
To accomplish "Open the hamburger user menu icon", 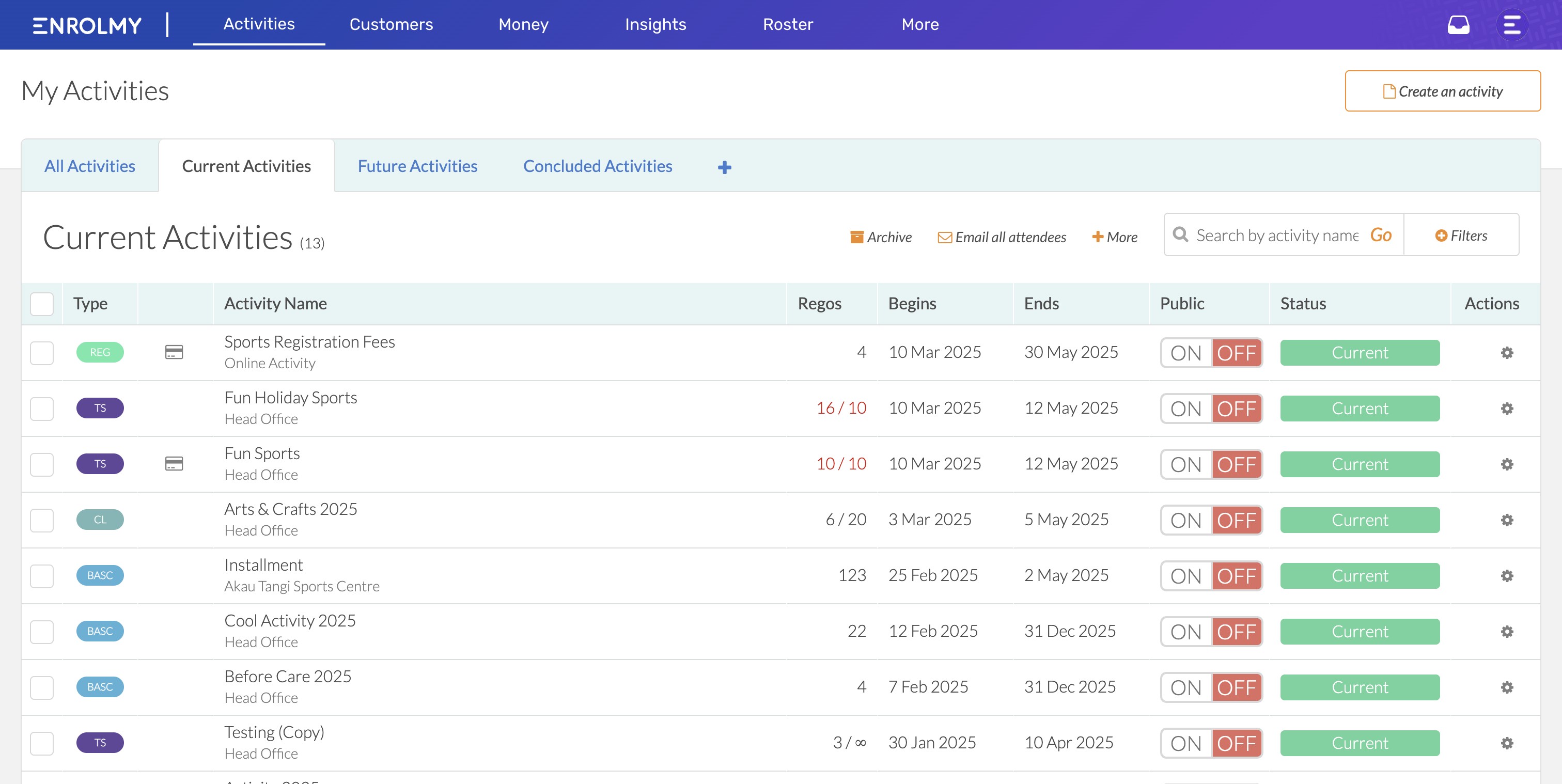I will point(1512,25).
